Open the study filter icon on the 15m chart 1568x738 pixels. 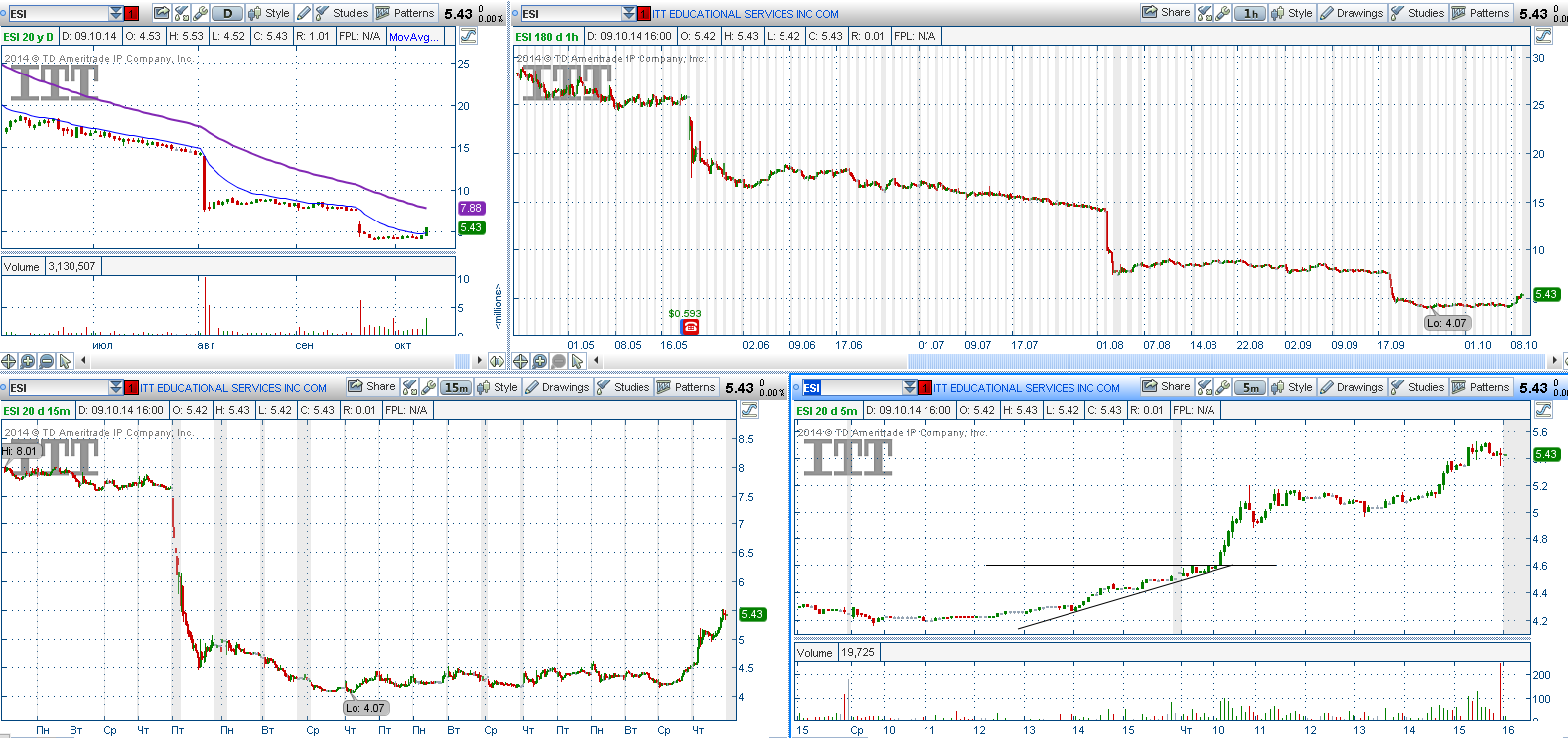[x=410, y=387]
